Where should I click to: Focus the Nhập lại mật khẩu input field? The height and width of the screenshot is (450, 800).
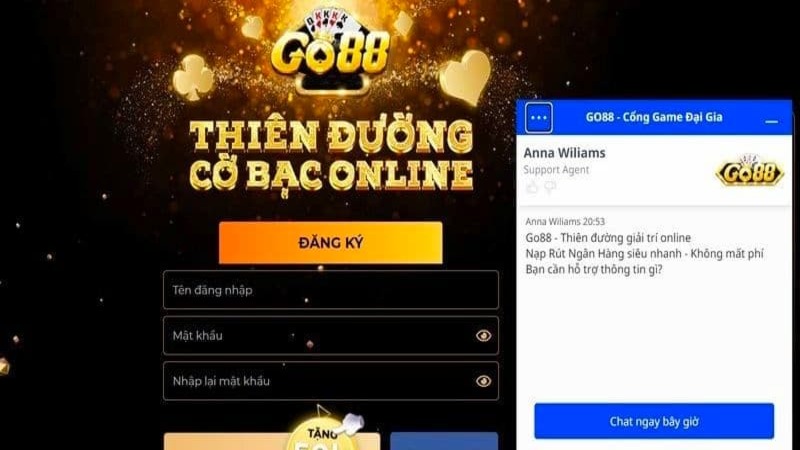click(x=331, y=381)
